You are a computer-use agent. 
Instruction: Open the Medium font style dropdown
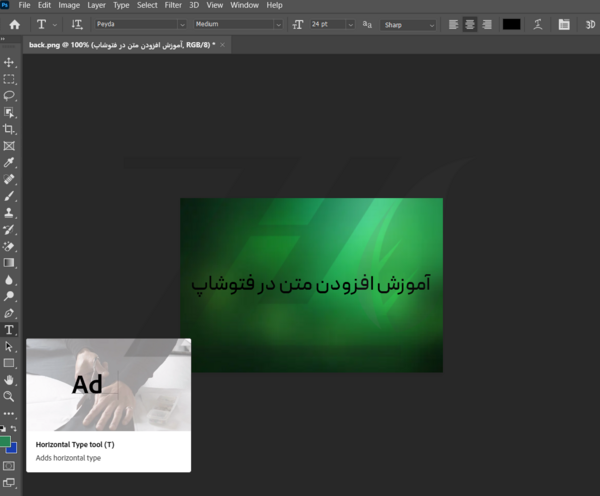coord(279,24)
